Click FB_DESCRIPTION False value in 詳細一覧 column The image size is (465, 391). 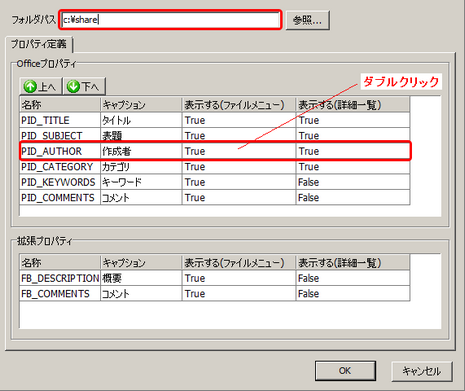click(x=353, y=278)
